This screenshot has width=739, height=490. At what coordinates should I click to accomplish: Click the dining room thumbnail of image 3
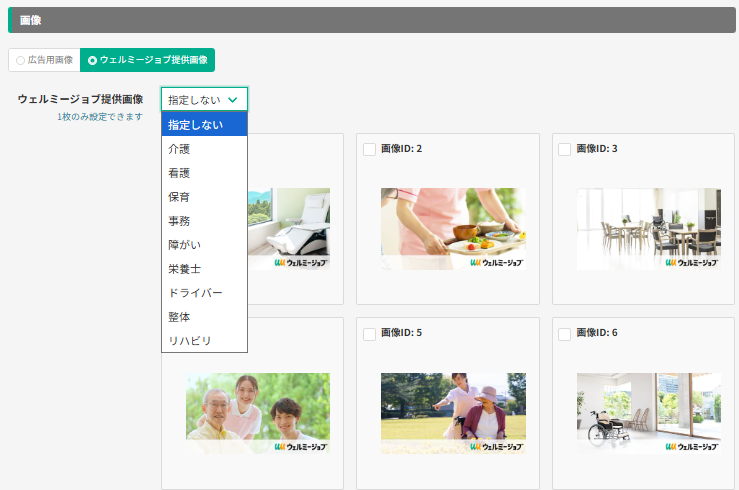point(649,229)
